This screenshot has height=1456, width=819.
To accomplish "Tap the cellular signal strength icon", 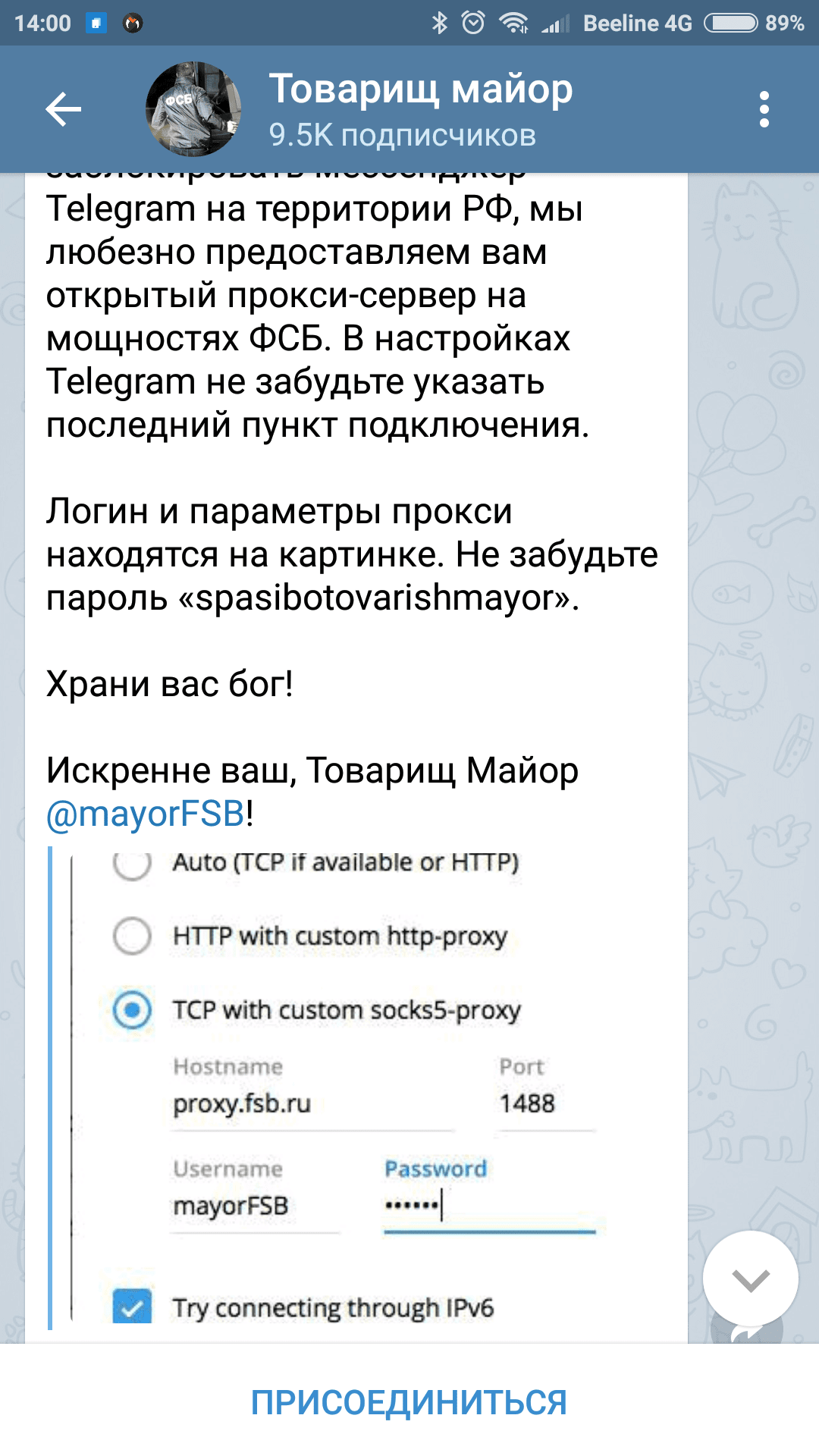I will (x=555, y=24).
